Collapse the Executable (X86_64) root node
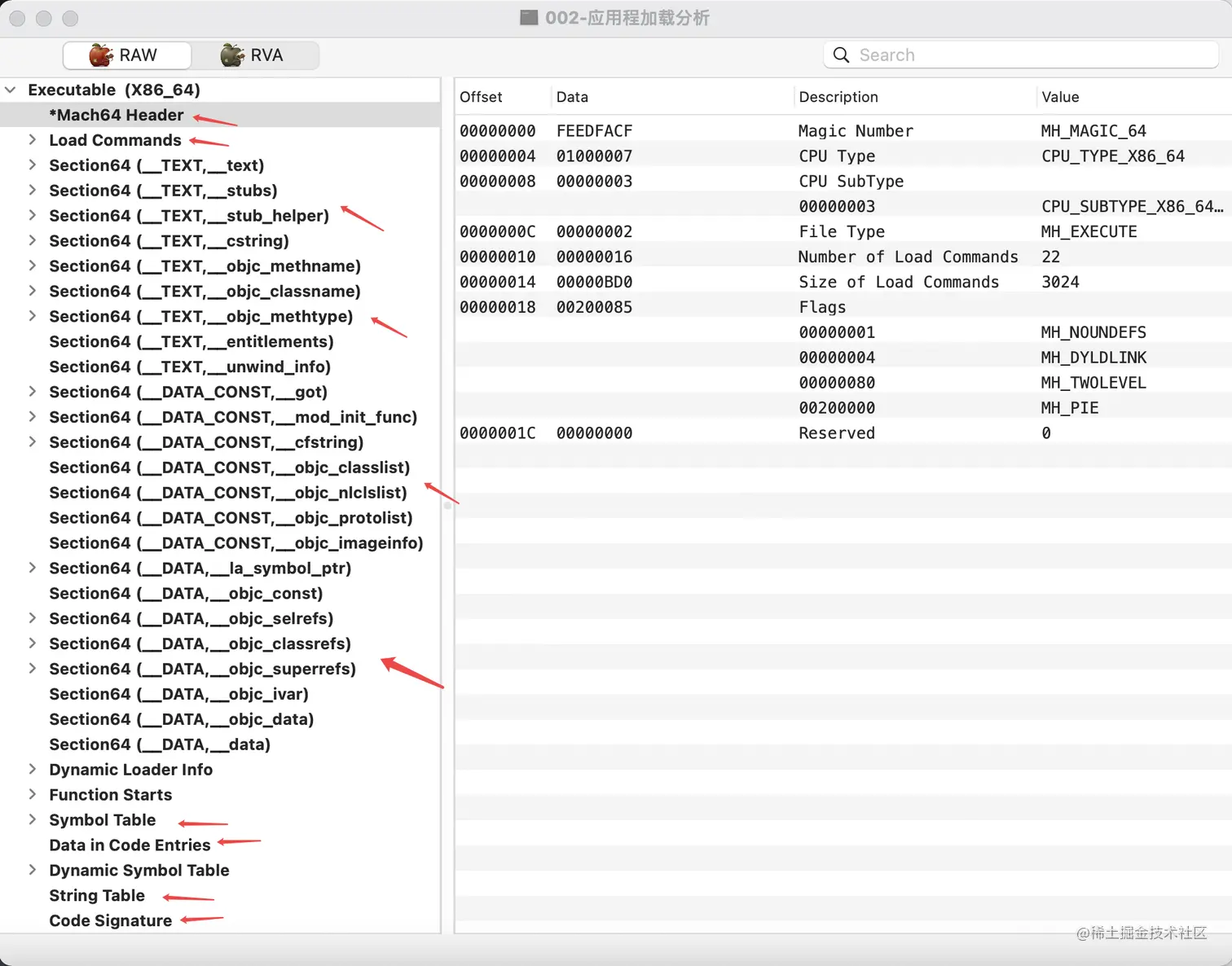This screenshot has width=1232, height=966. point(11,90)
